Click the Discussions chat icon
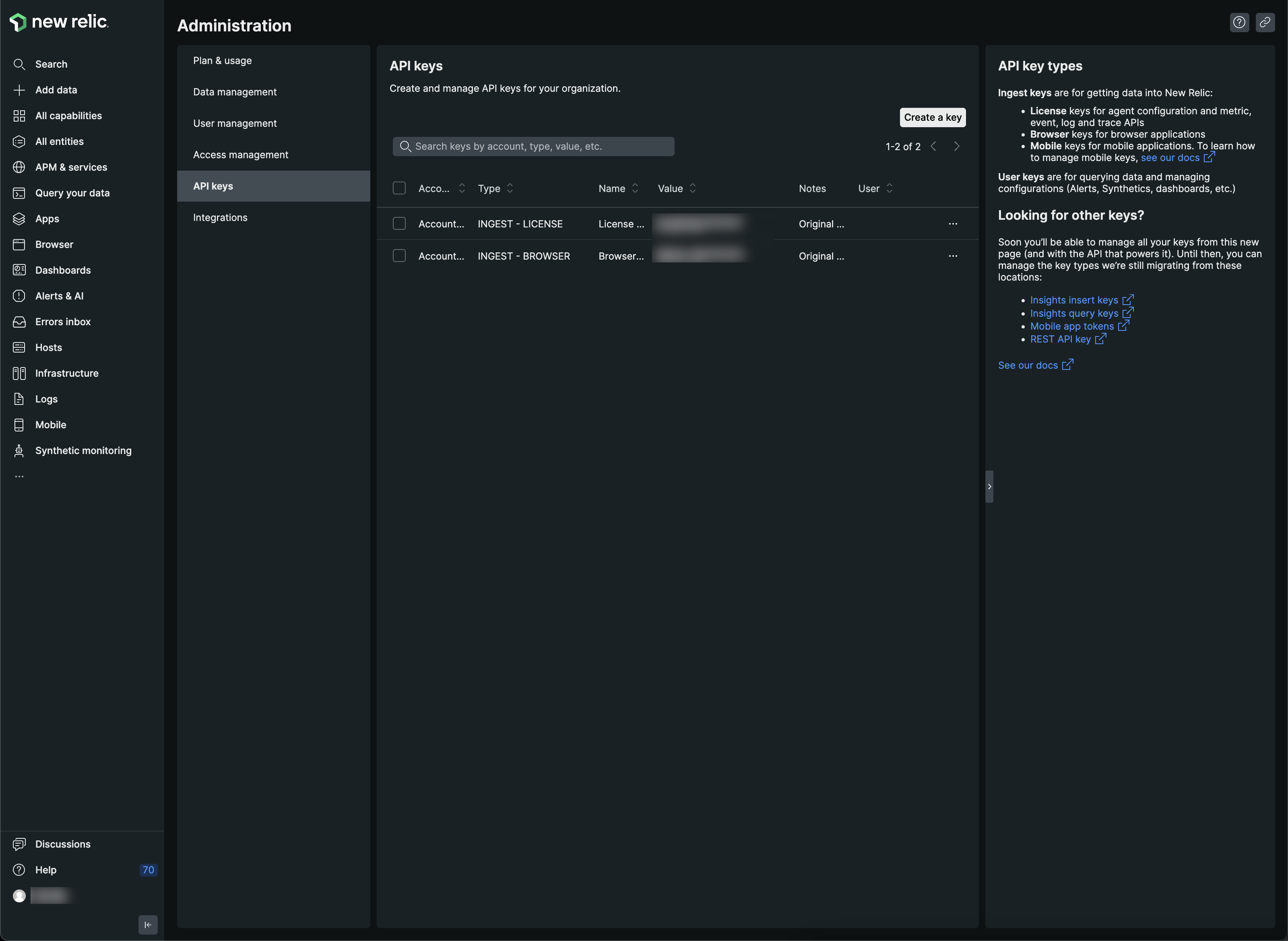 point(19,844)
